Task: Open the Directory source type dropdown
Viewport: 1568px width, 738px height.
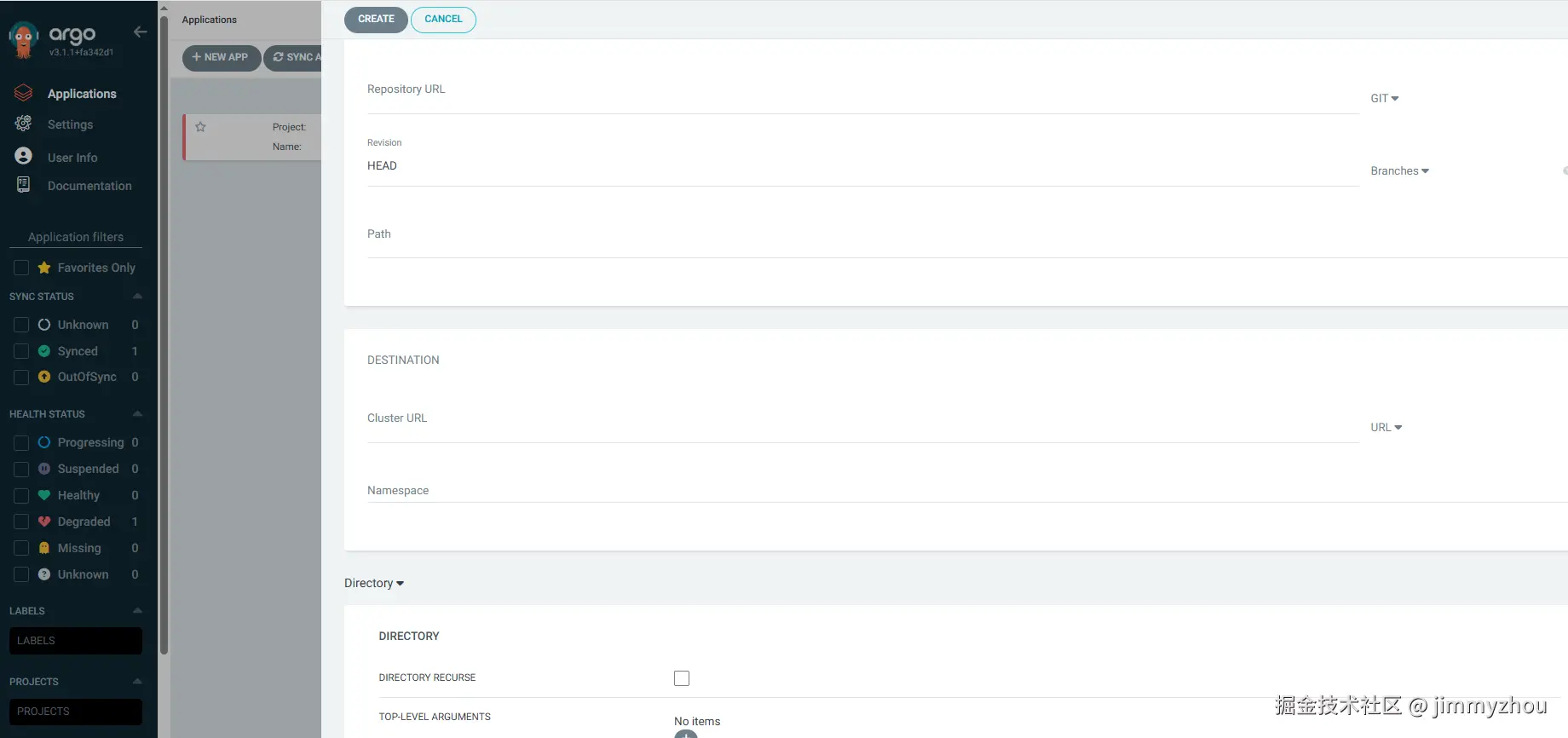Action: click(374, 583)
